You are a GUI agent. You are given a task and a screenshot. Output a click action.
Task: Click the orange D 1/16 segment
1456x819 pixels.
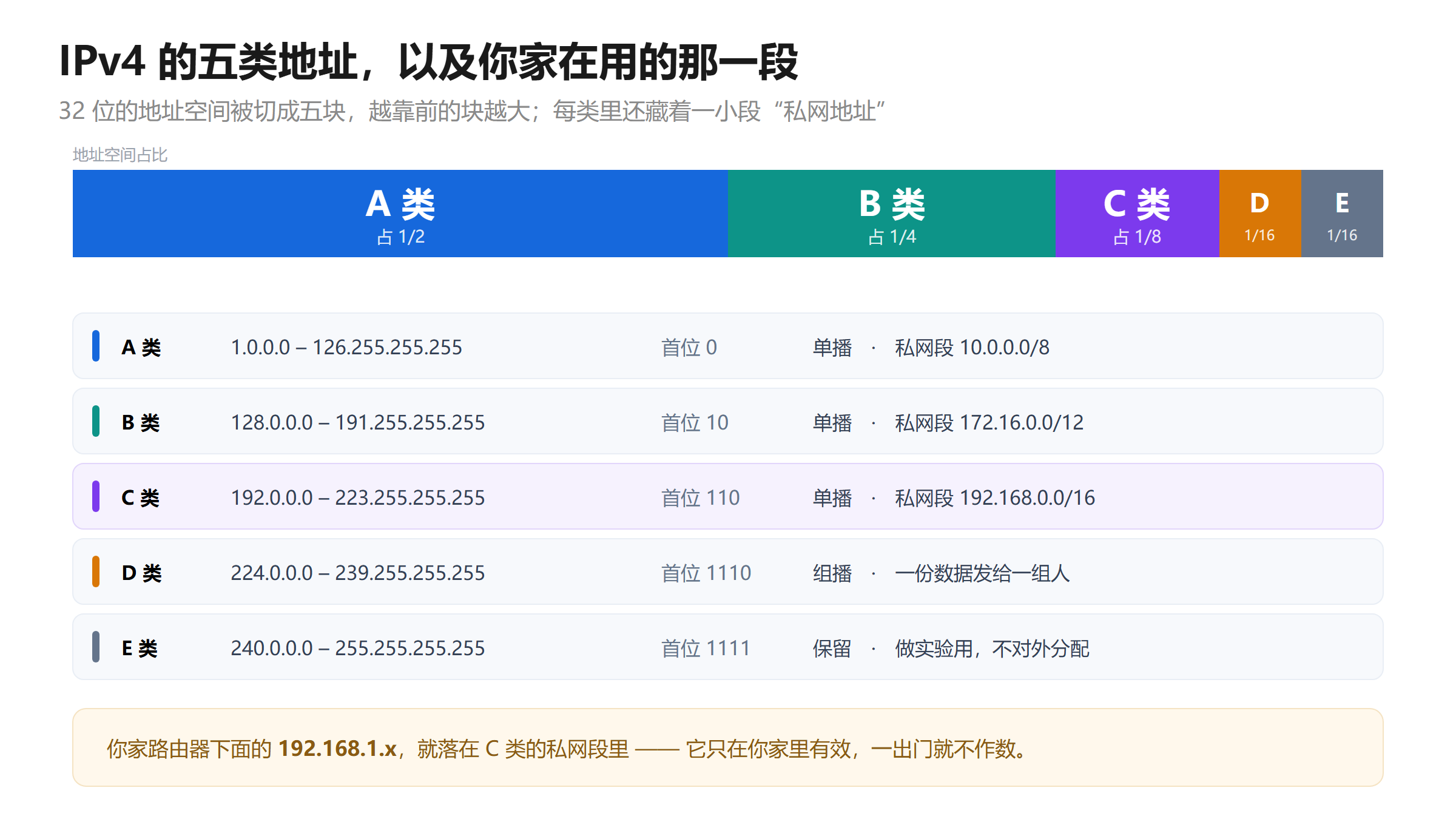(x=1260, y=214)
